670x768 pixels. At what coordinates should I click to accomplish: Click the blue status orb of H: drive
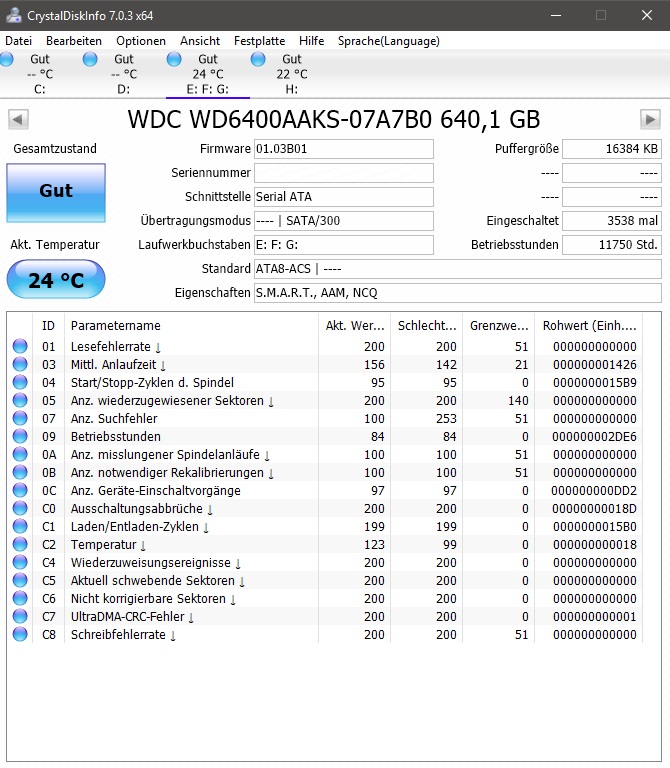tap(258, 59)
